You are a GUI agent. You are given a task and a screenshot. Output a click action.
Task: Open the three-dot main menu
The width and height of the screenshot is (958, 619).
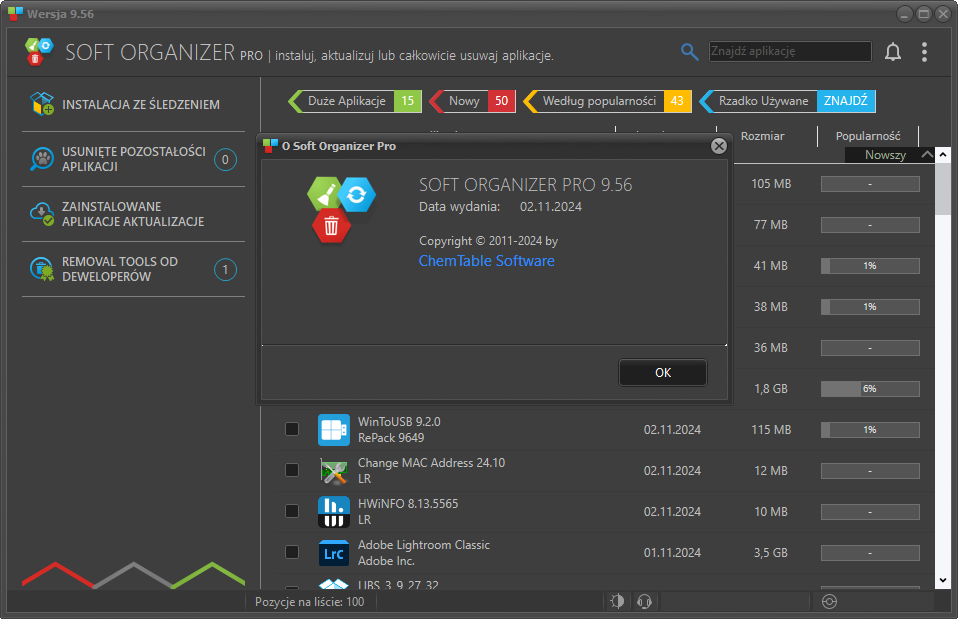pos(924,52)
